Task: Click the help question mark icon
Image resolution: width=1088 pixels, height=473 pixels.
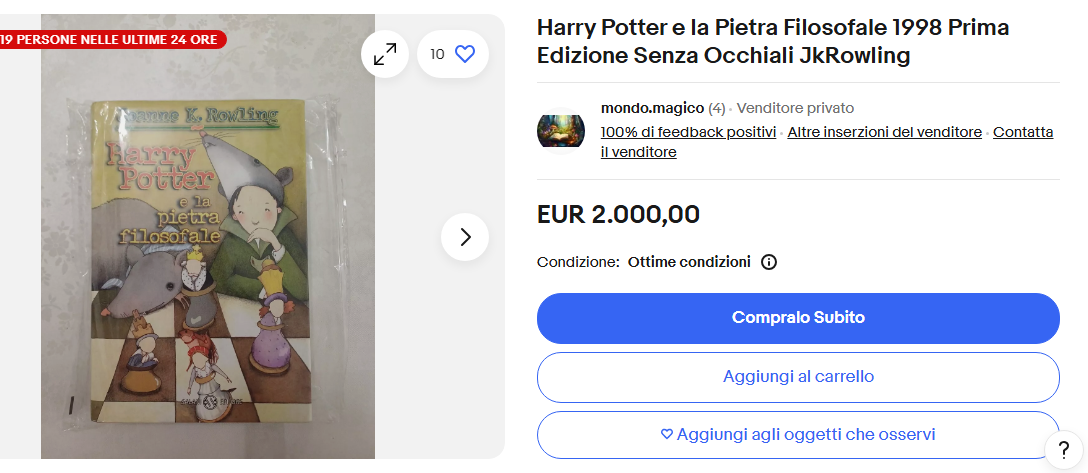Action: tap(1061, 449)
